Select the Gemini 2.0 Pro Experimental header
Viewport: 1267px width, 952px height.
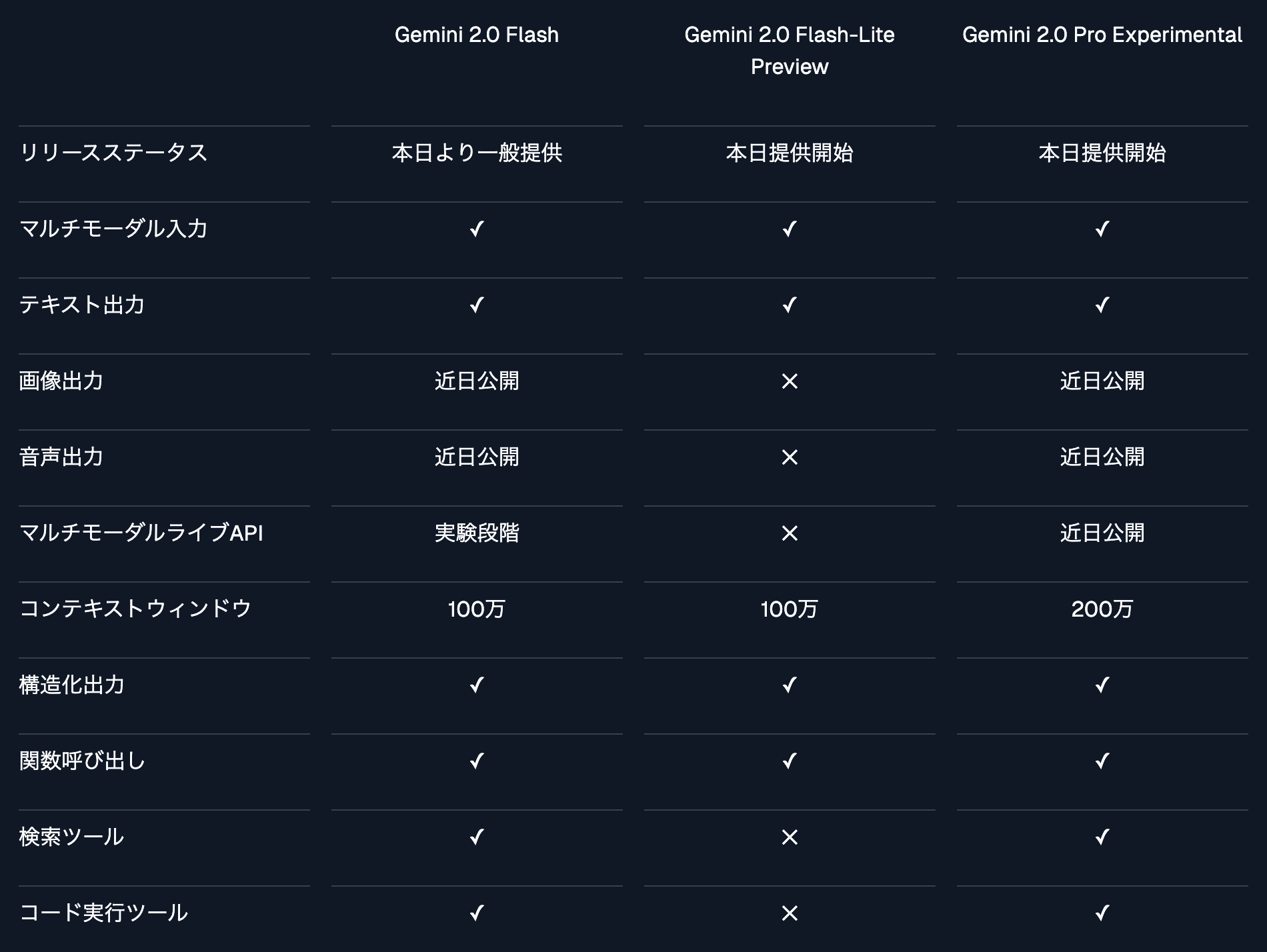pos(1102,35)
